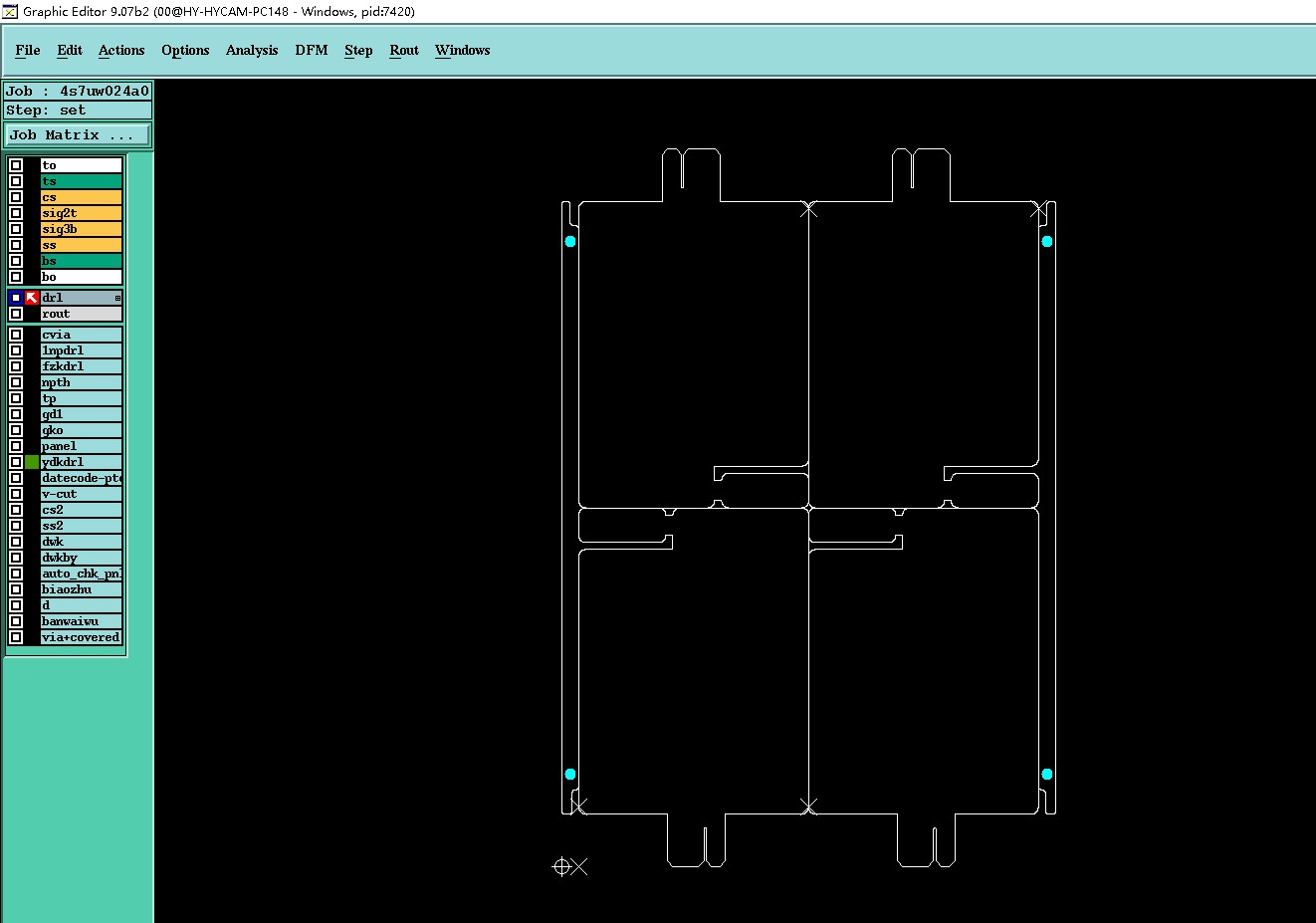This screenshot has width=1316, height=923.
Task: Toggle display checkbox of the ts layer
Action: click(x=16, y=181)
